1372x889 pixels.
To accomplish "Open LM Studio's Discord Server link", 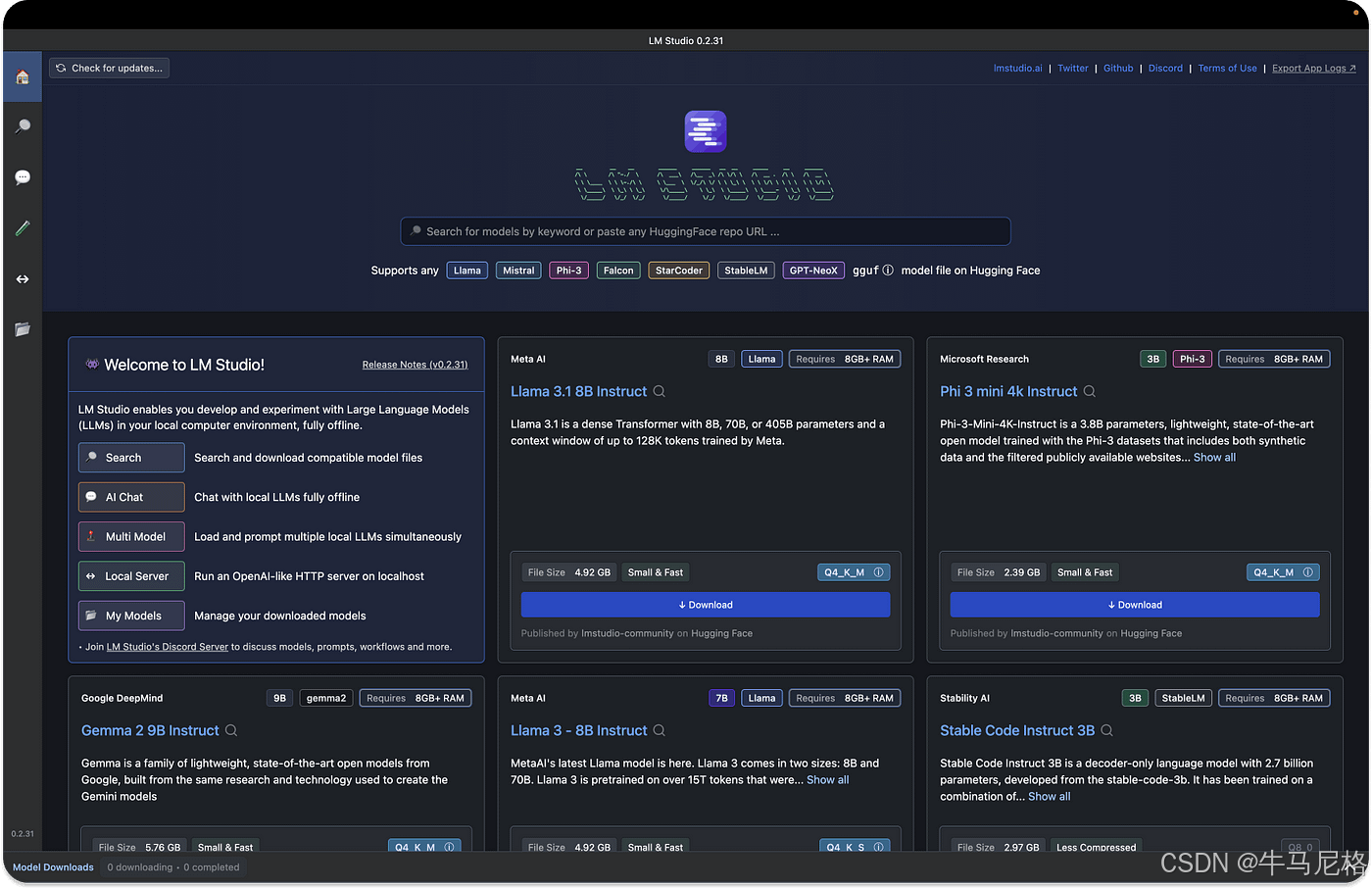I will pos(168,647).
